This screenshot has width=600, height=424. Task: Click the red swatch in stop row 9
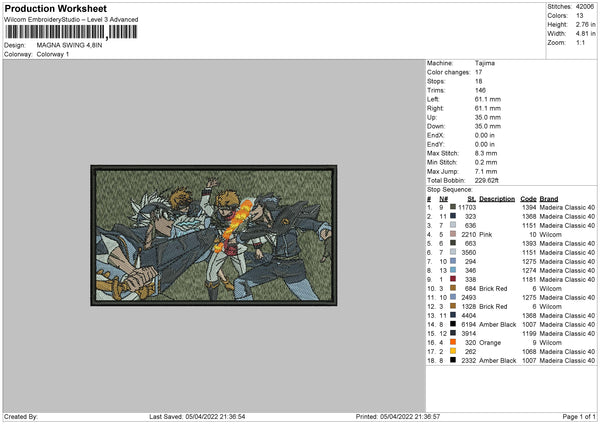click(453, 279)
